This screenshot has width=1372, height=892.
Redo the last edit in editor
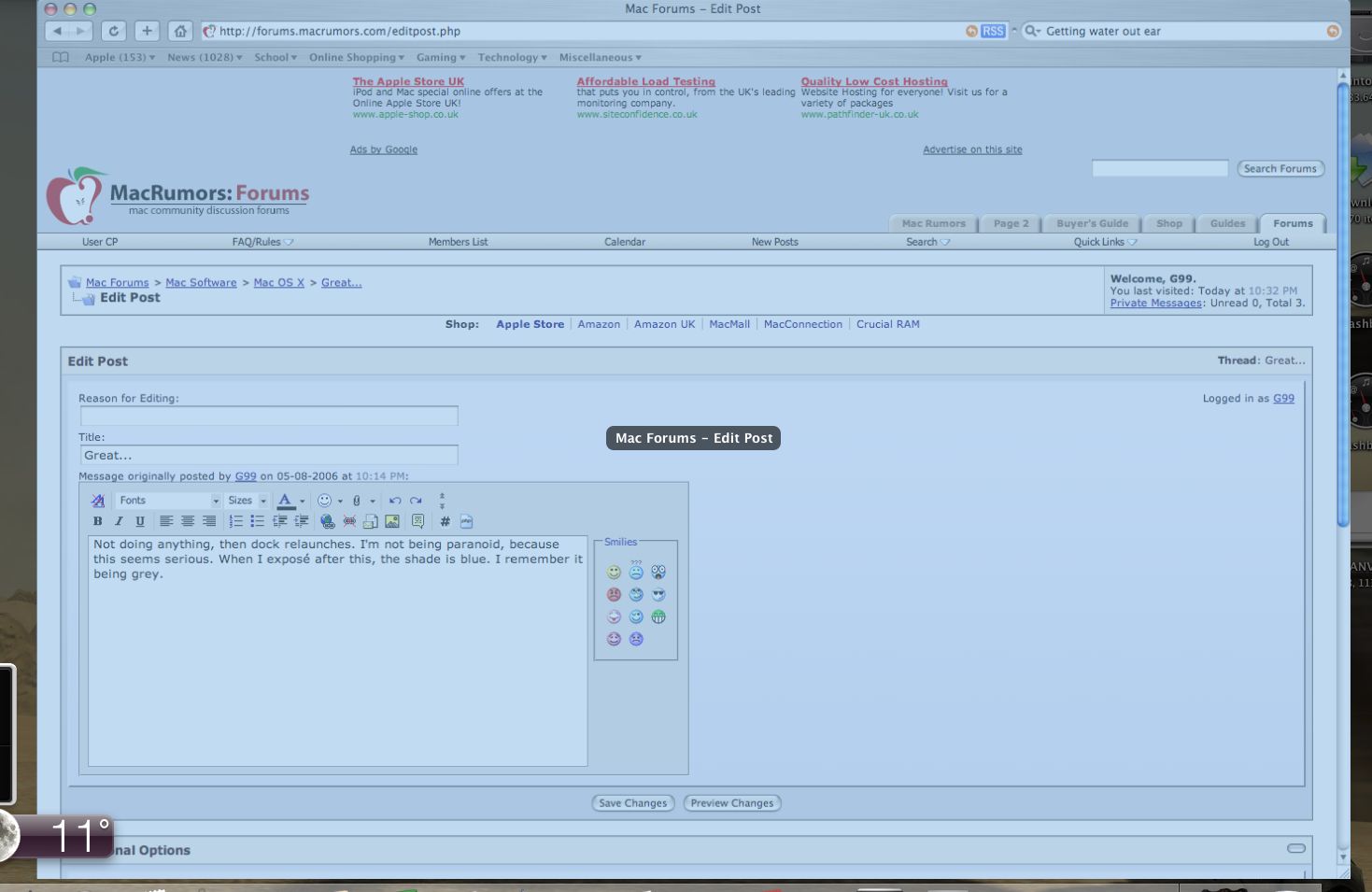point(416,501)
